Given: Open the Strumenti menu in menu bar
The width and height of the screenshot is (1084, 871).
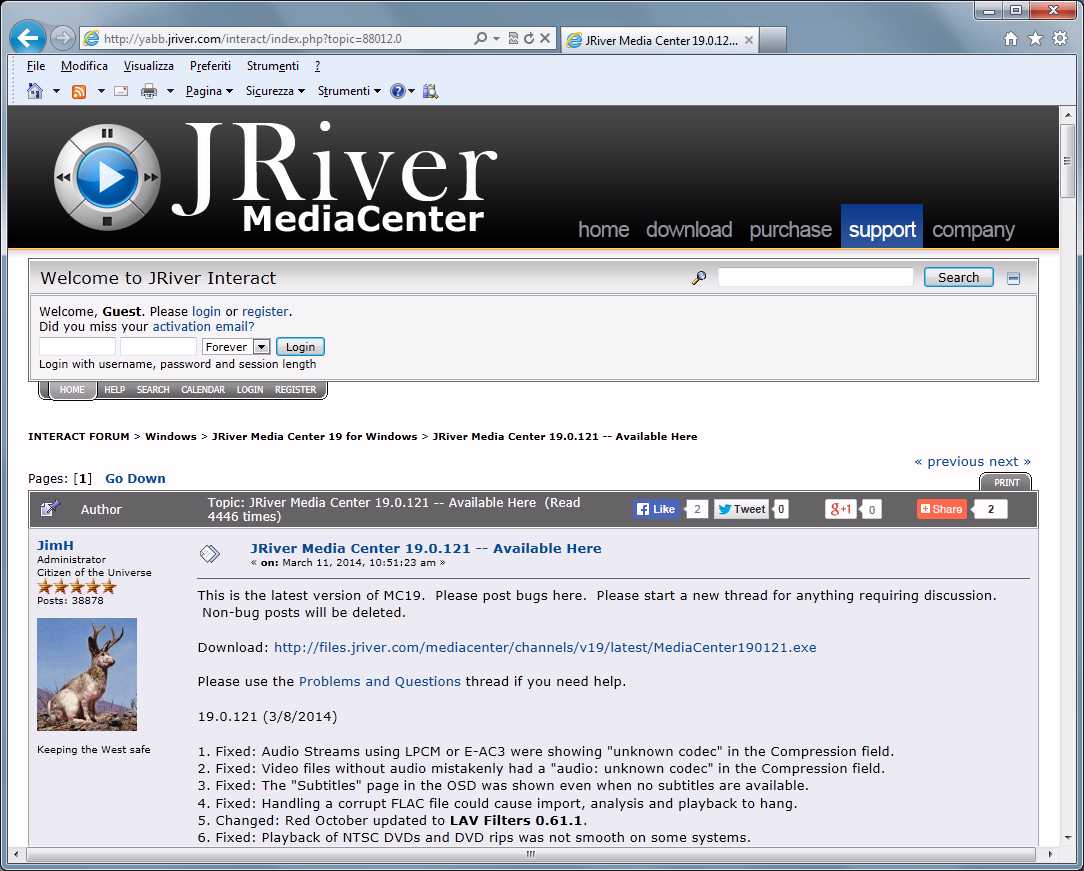Looking at the screenshot, I should 273,66.
